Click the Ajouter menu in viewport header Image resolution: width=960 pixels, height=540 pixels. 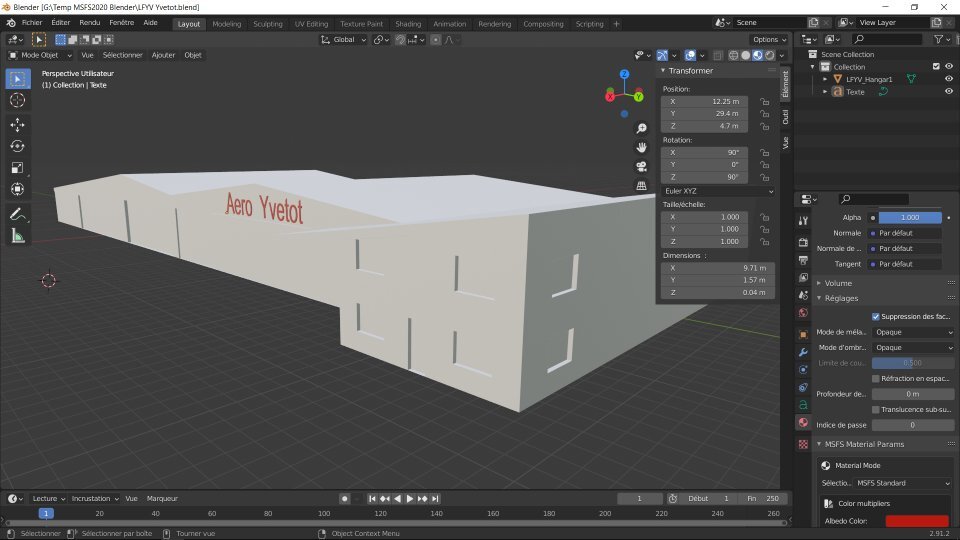[x=162, y=55]
